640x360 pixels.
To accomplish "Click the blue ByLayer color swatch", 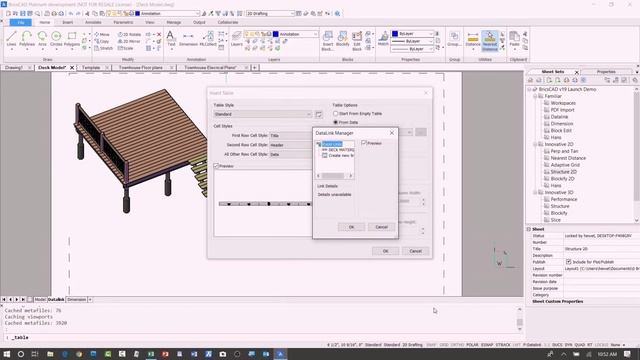I will pyautogui.click(x=394, y=33).
